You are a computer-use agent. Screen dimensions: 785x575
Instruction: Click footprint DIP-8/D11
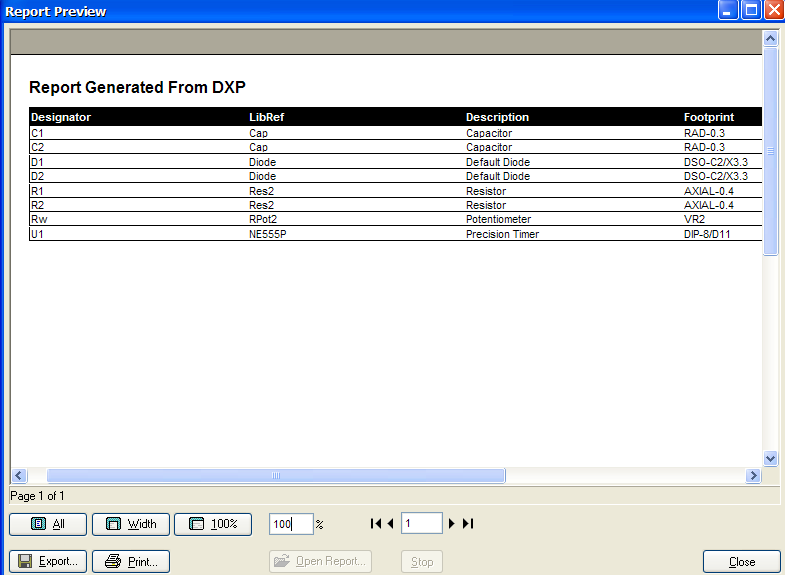(707, 234)
